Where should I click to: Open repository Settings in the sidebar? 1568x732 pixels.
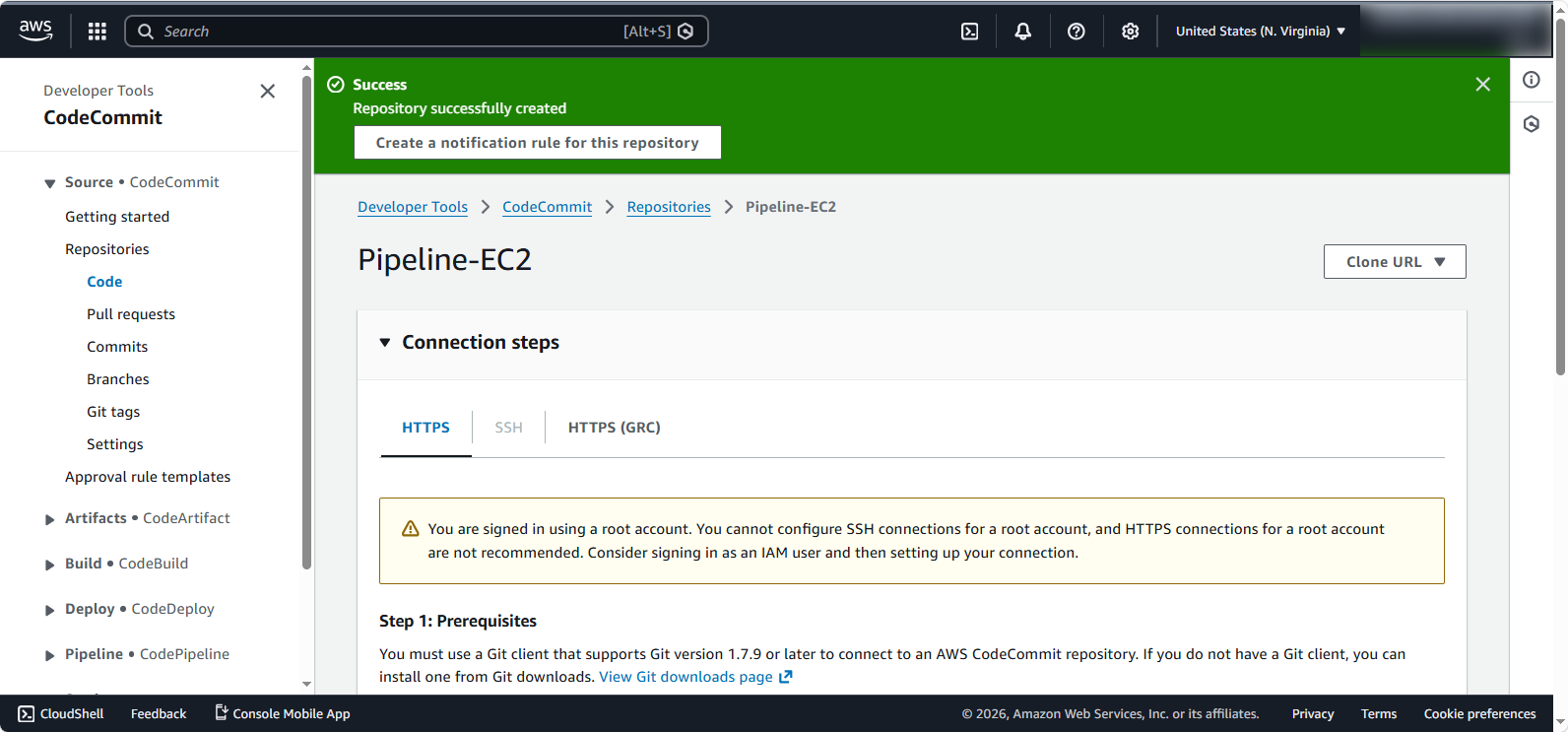[x=115, y=444]
